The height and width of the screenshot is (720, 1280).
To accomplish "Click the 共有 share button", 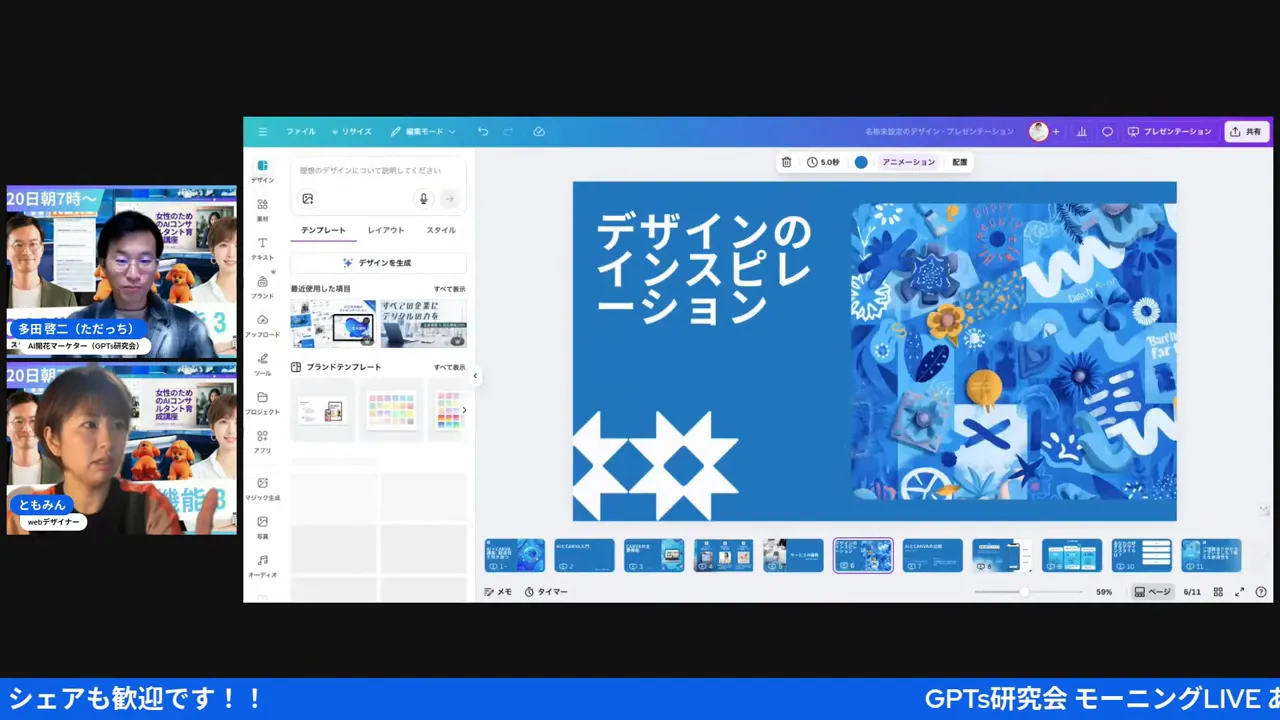I will click(1246, 131).
